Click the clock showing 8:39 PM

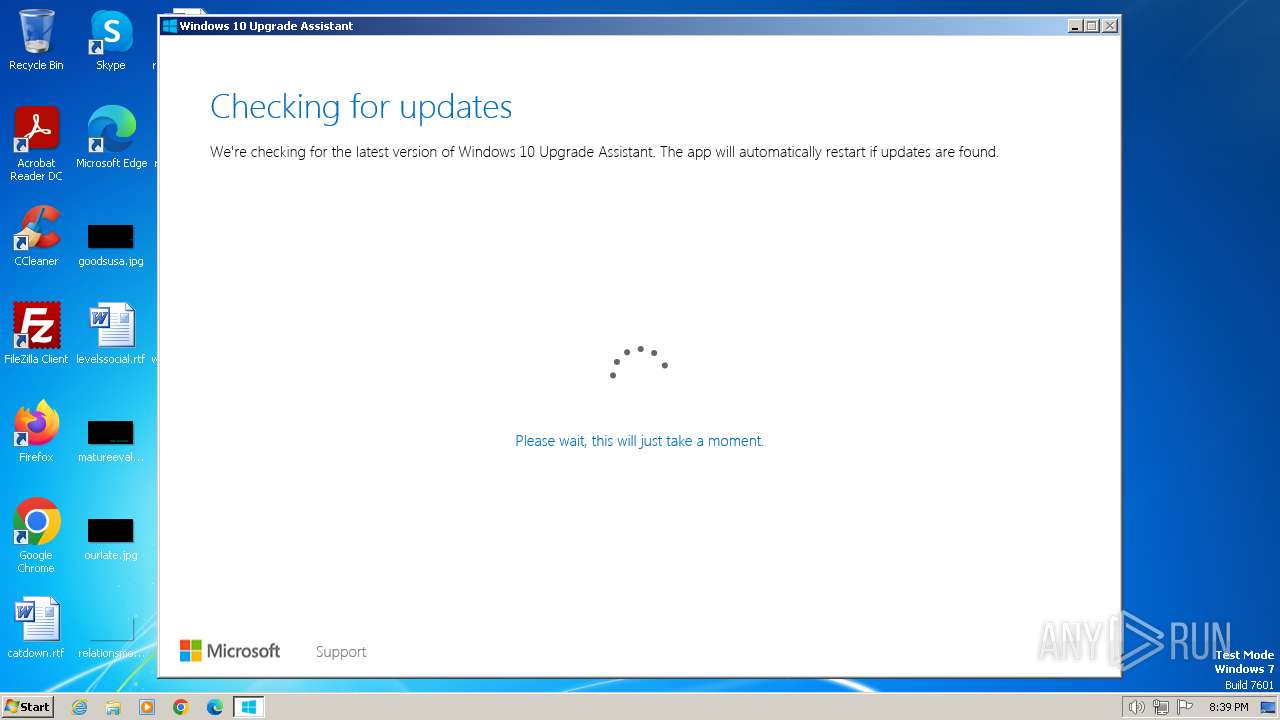coord(1228,707)
